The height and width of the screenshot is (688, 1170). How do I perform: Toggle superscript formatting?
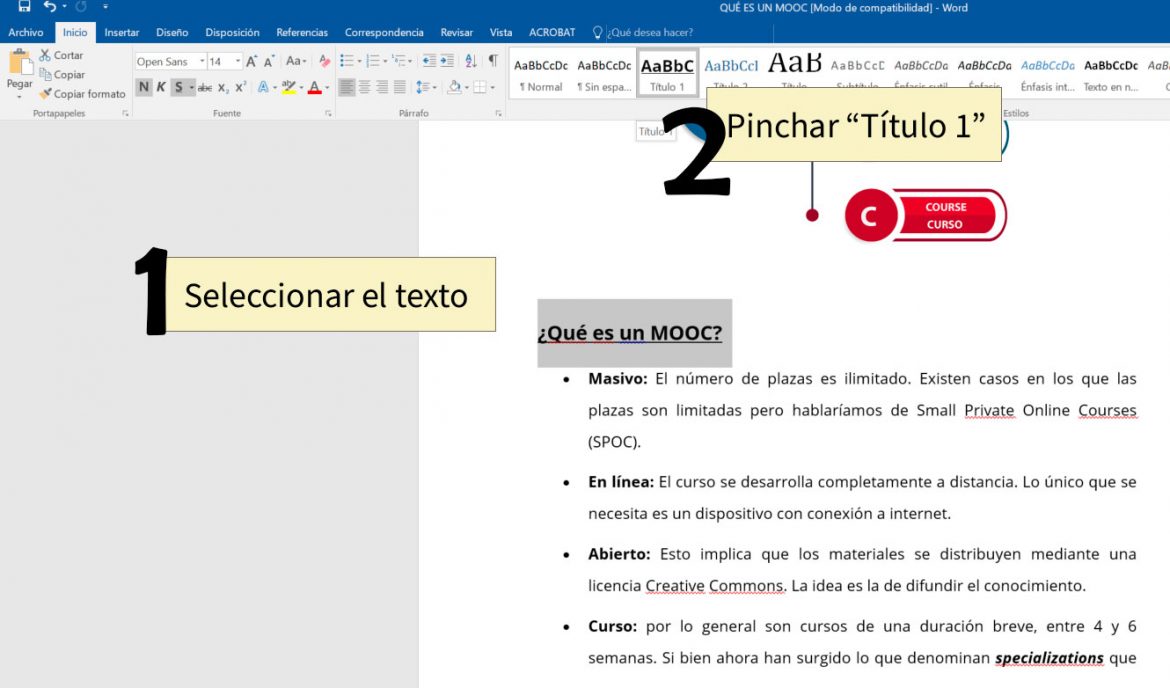coord(240,87)
